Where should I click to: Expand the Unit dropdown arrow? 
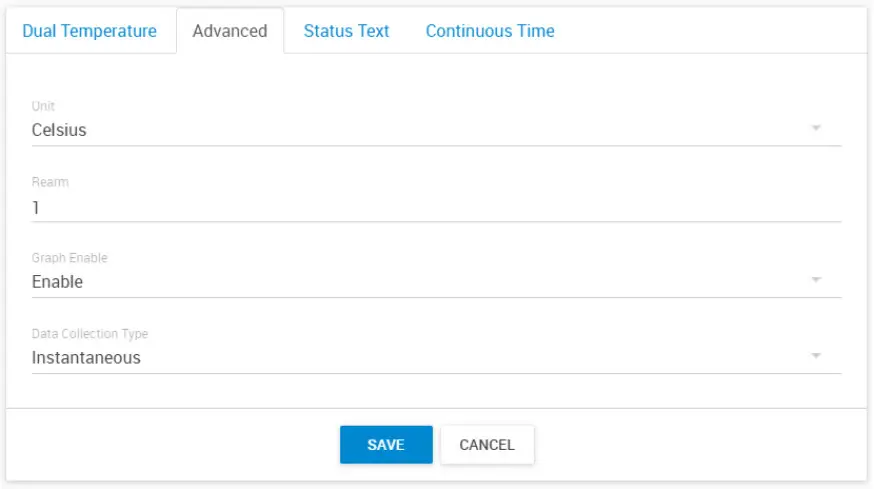tap(816, 129)
